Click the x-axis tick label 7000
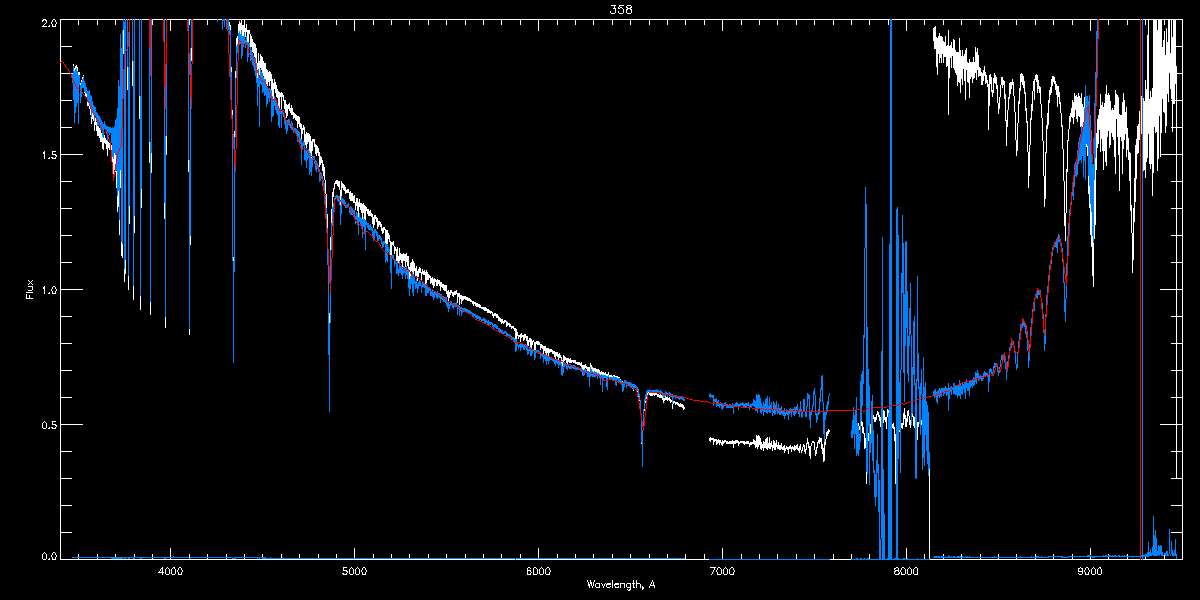 [x=722, y=571]
